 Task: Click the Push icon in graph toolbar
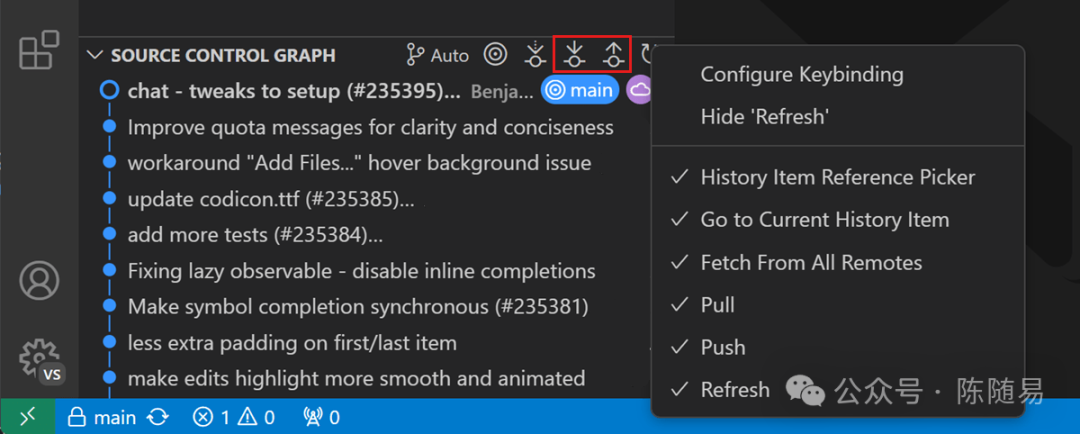point(613,54)
